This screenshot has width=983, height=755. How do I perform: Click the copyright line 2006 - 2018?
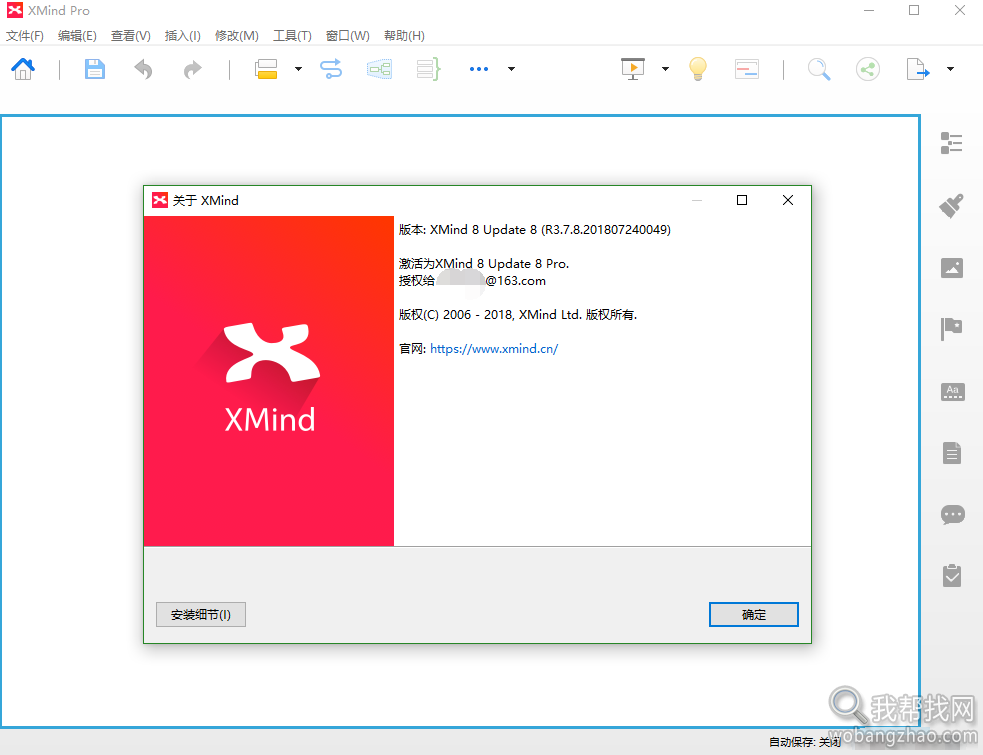pos(518,315)
